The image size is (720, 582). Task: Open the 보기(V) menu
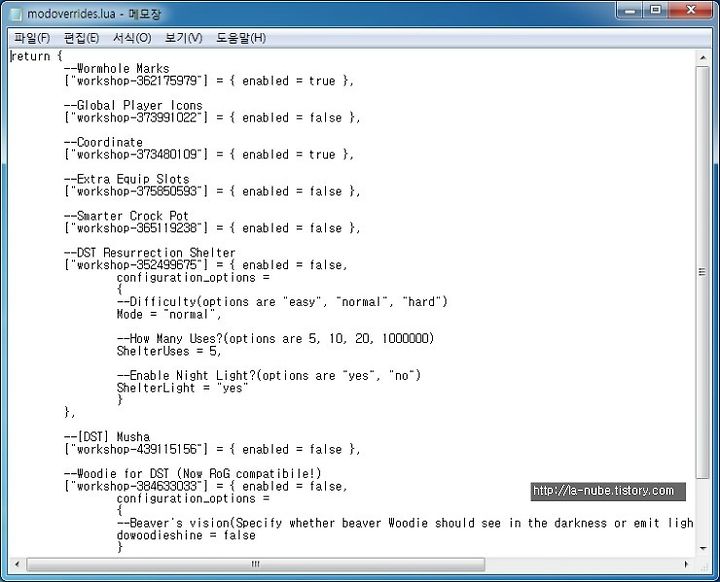tap(184, 38)
